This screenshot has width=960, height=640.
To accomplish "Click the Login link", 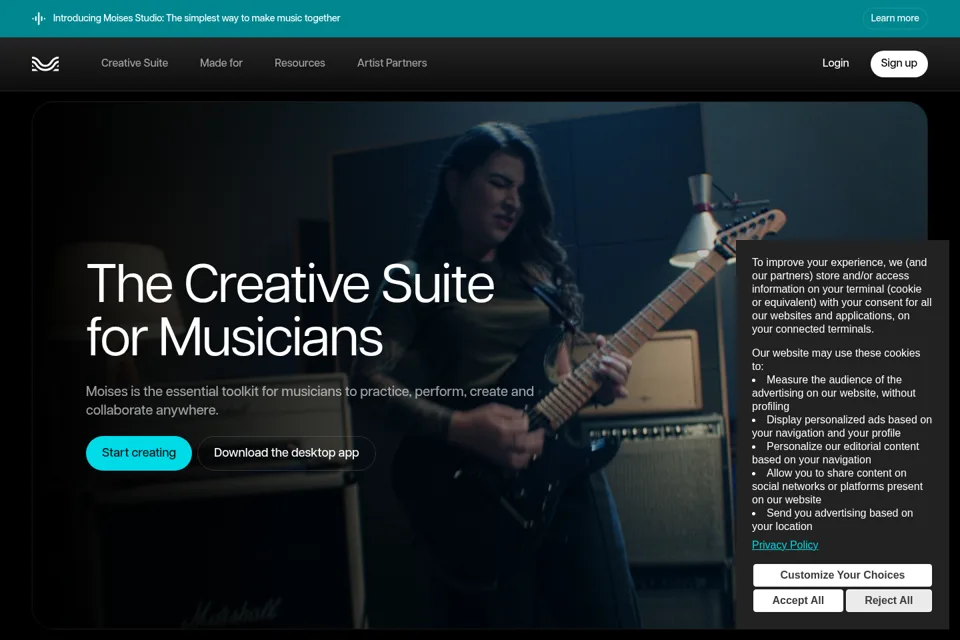I will [x=835, y=63].
